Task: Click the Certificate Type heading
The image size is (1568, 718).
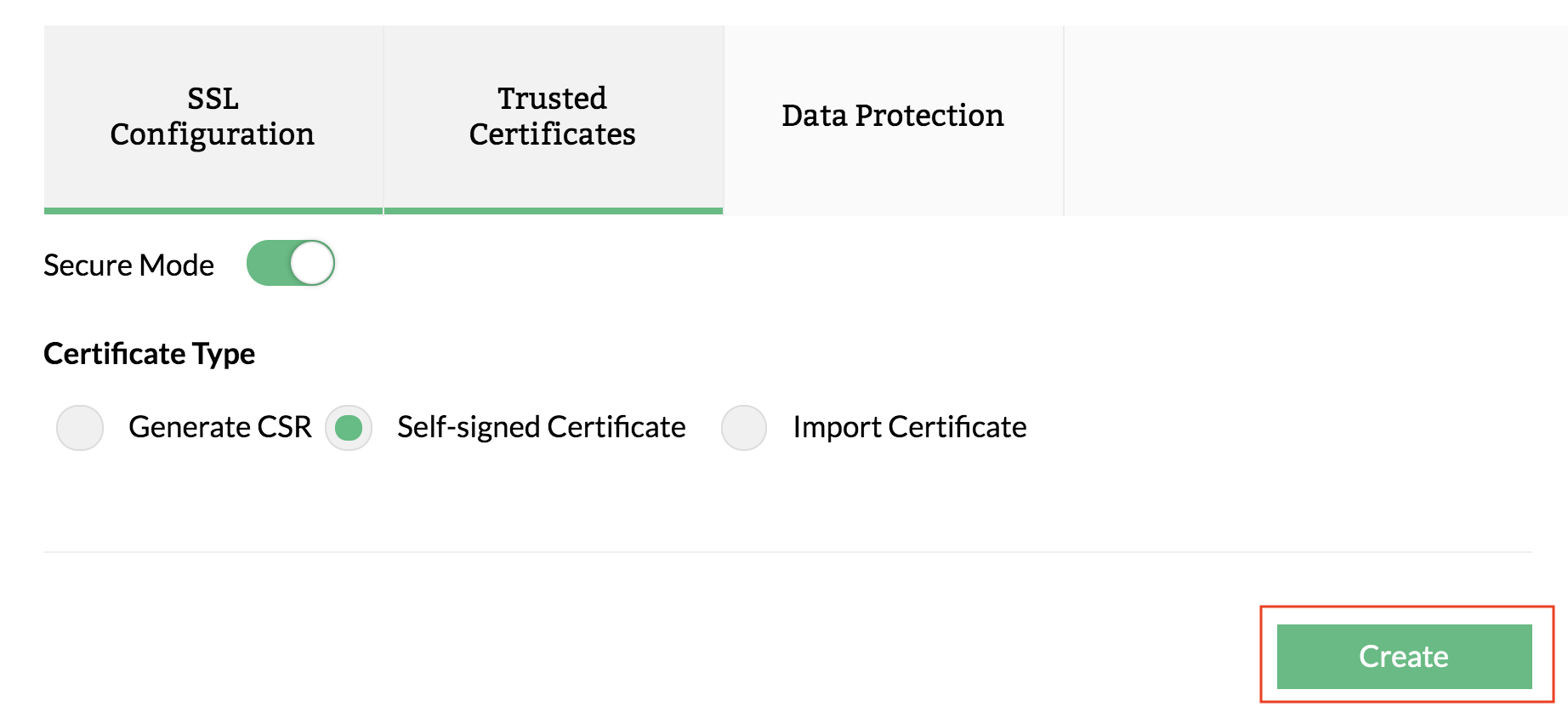Action: (x=150, y=354)
